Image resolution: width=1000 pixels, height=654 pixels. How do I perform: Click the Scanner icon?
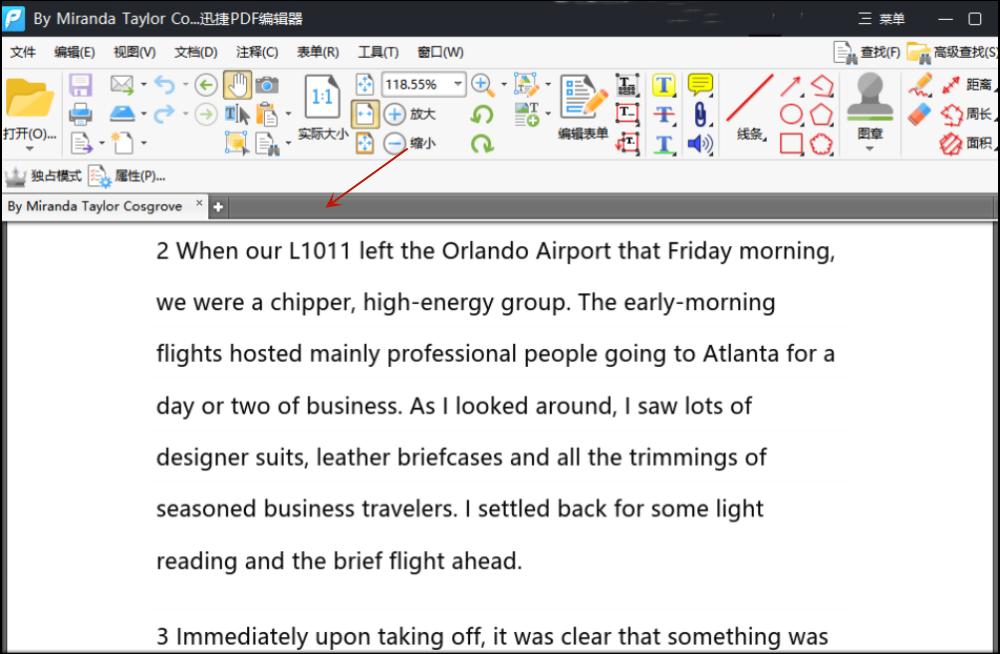[122, 114]
